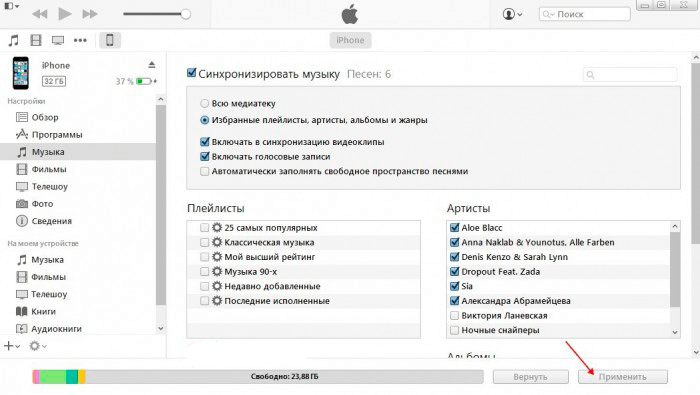Toggle Включать голосовые записи checkbox
Screen dimensions: 700x395
click(204, 157)
